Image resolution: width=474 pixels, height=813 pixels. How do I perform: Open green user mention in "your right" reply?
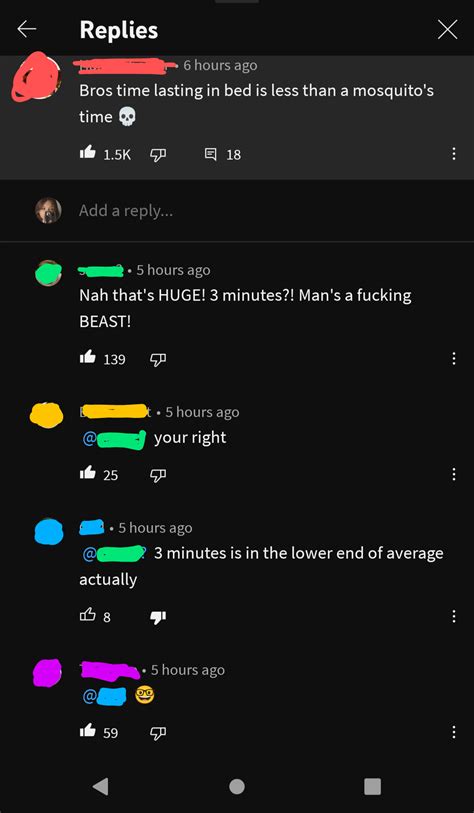[x=114, y=439]
